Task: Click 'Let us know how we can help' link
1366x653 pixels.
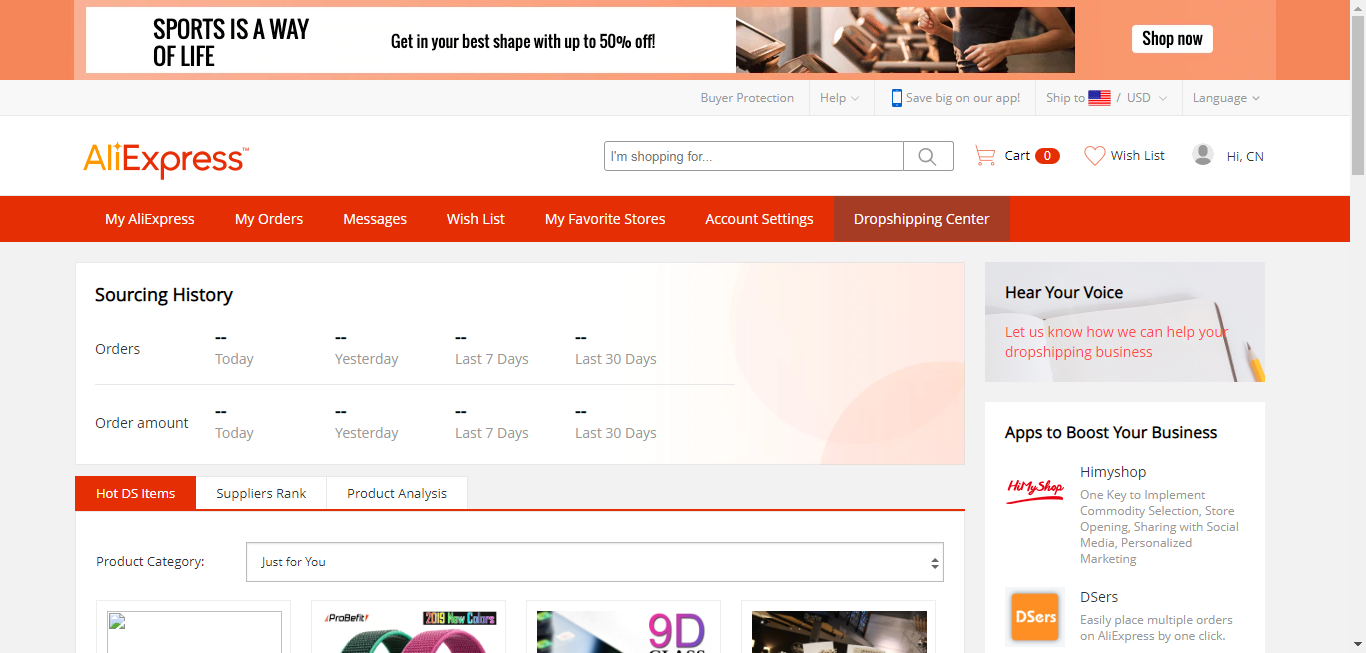Action: [x=1116, y=342]
